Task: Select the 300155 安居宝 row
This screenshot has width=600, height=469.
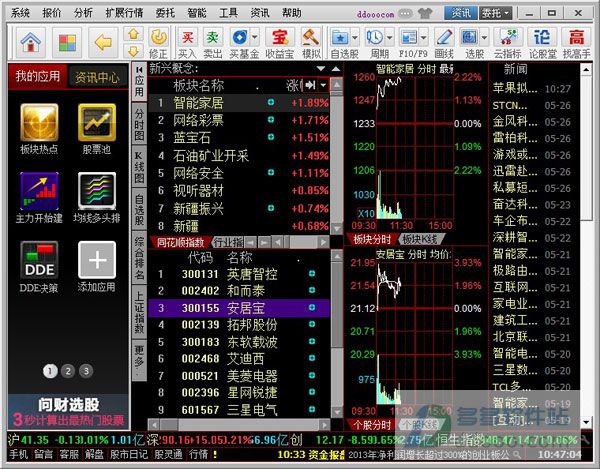Action: (x=239, y=308)
